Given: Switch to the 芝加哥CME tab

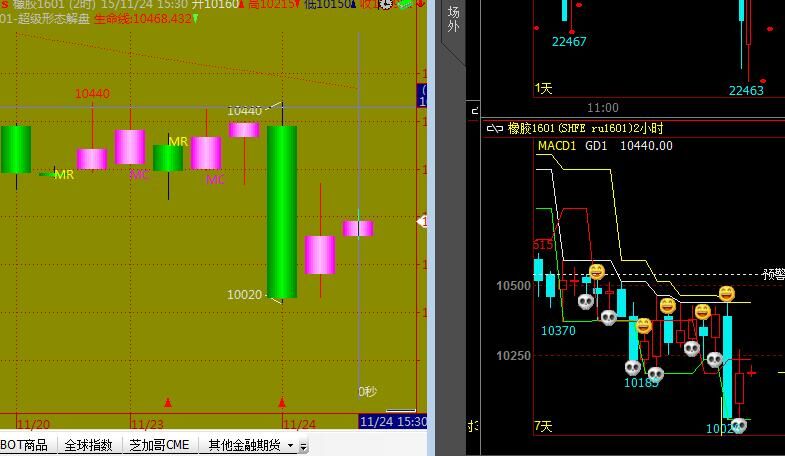Looking at the screenshot, I should click(158, 445).
